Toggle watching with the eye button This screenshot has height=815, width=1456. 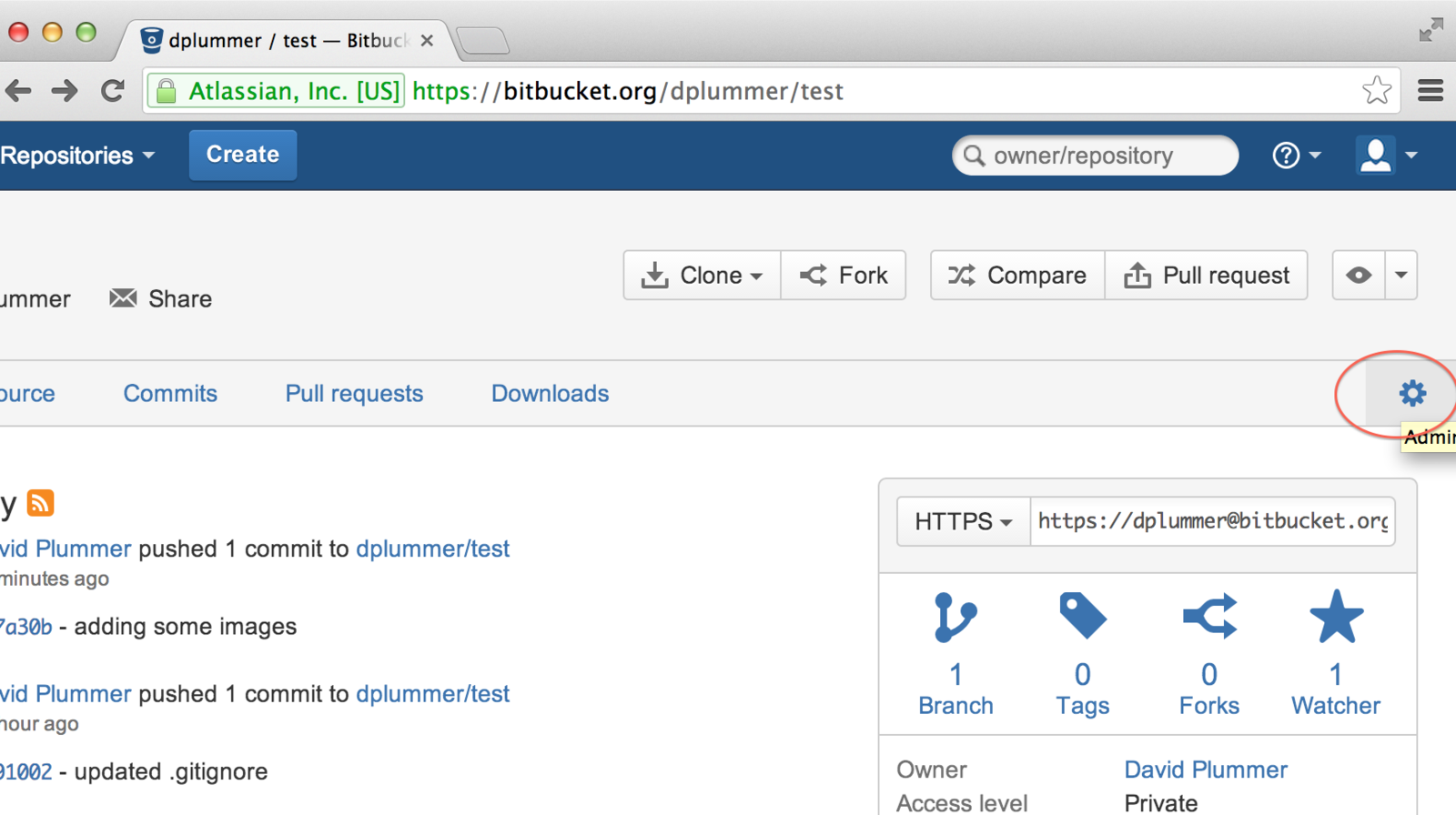tap(1359, 275)
